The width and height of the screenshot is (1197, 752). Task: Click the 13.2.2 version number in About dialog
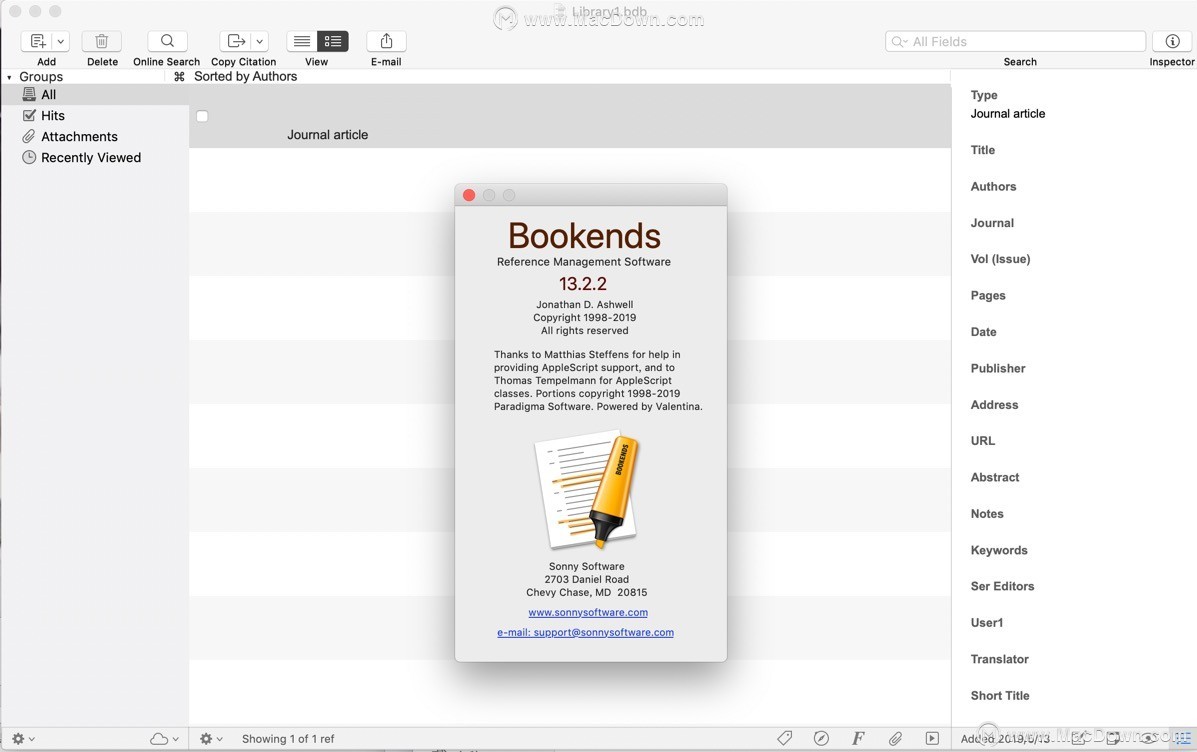click(x=582, y=284)
